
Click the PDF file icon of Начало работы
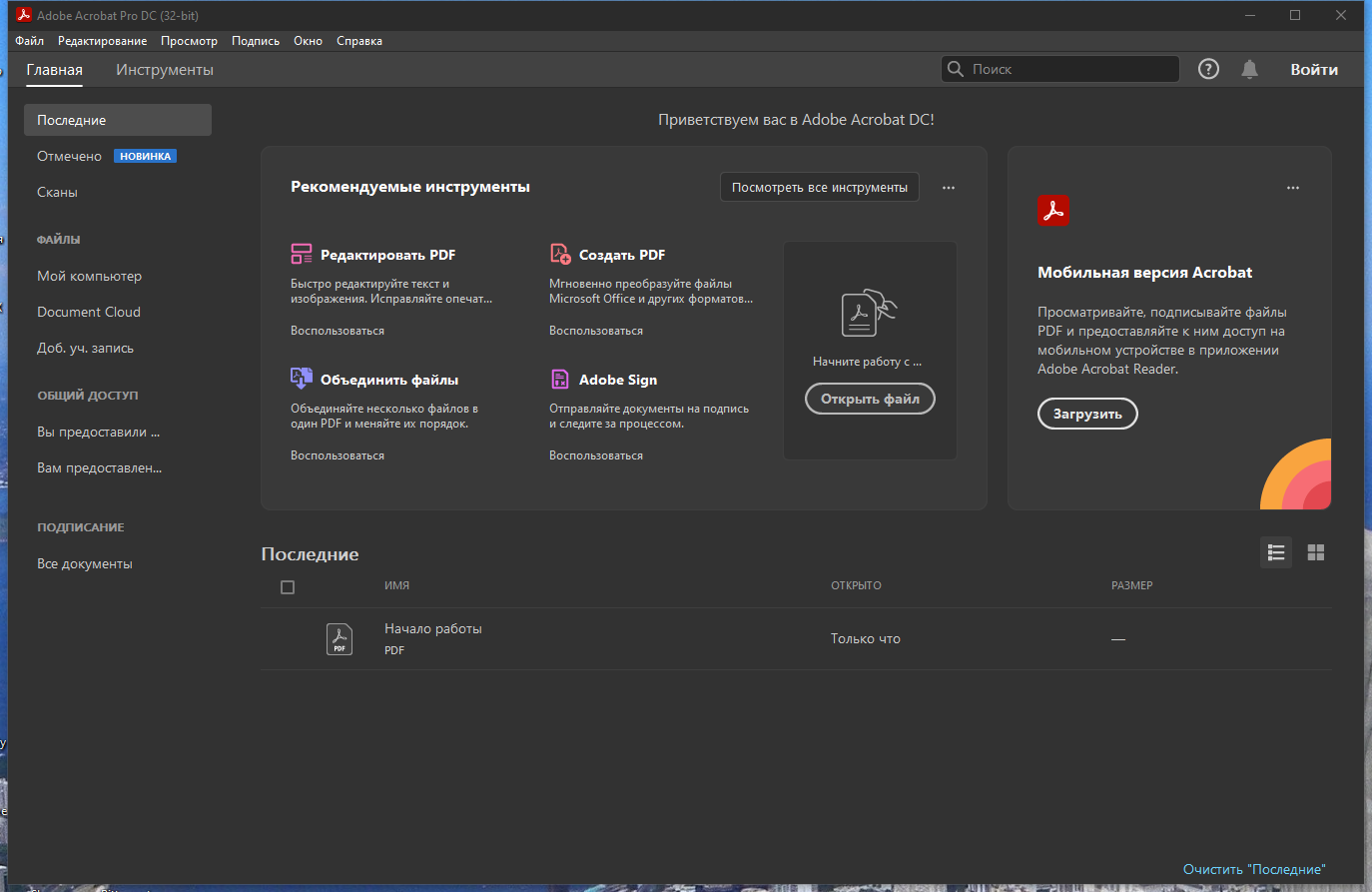pyautogui.click(x=340, y=639)
